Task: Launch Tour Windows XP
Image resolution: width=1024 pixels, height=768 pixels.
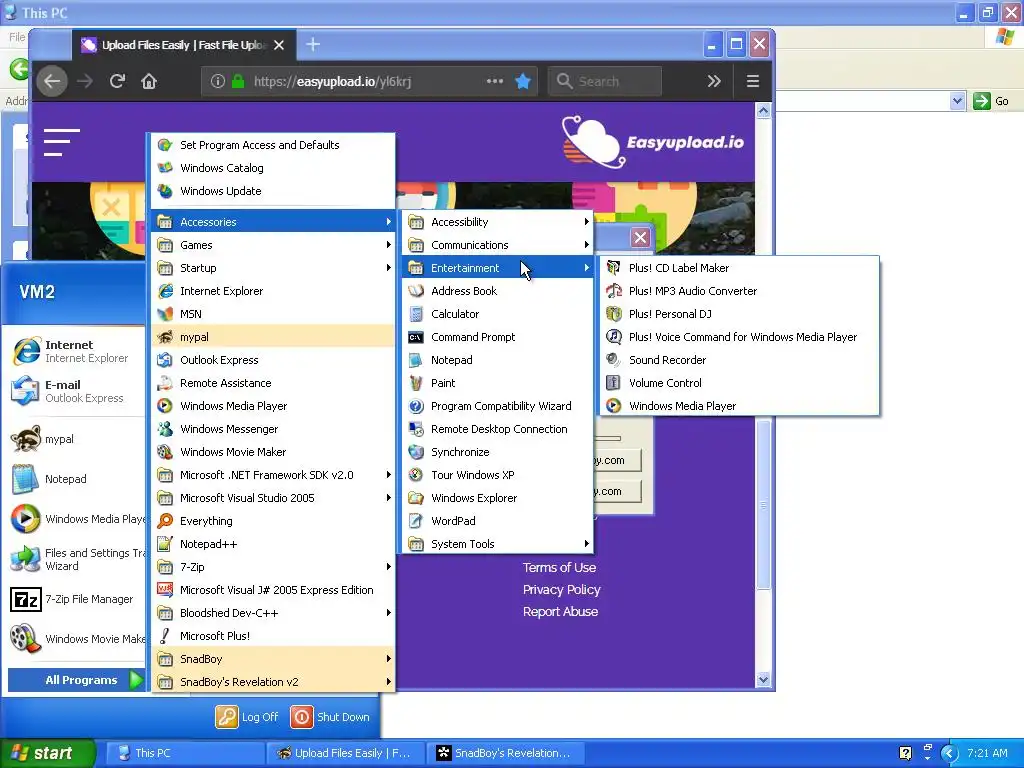Action: (x=498, y=475)
